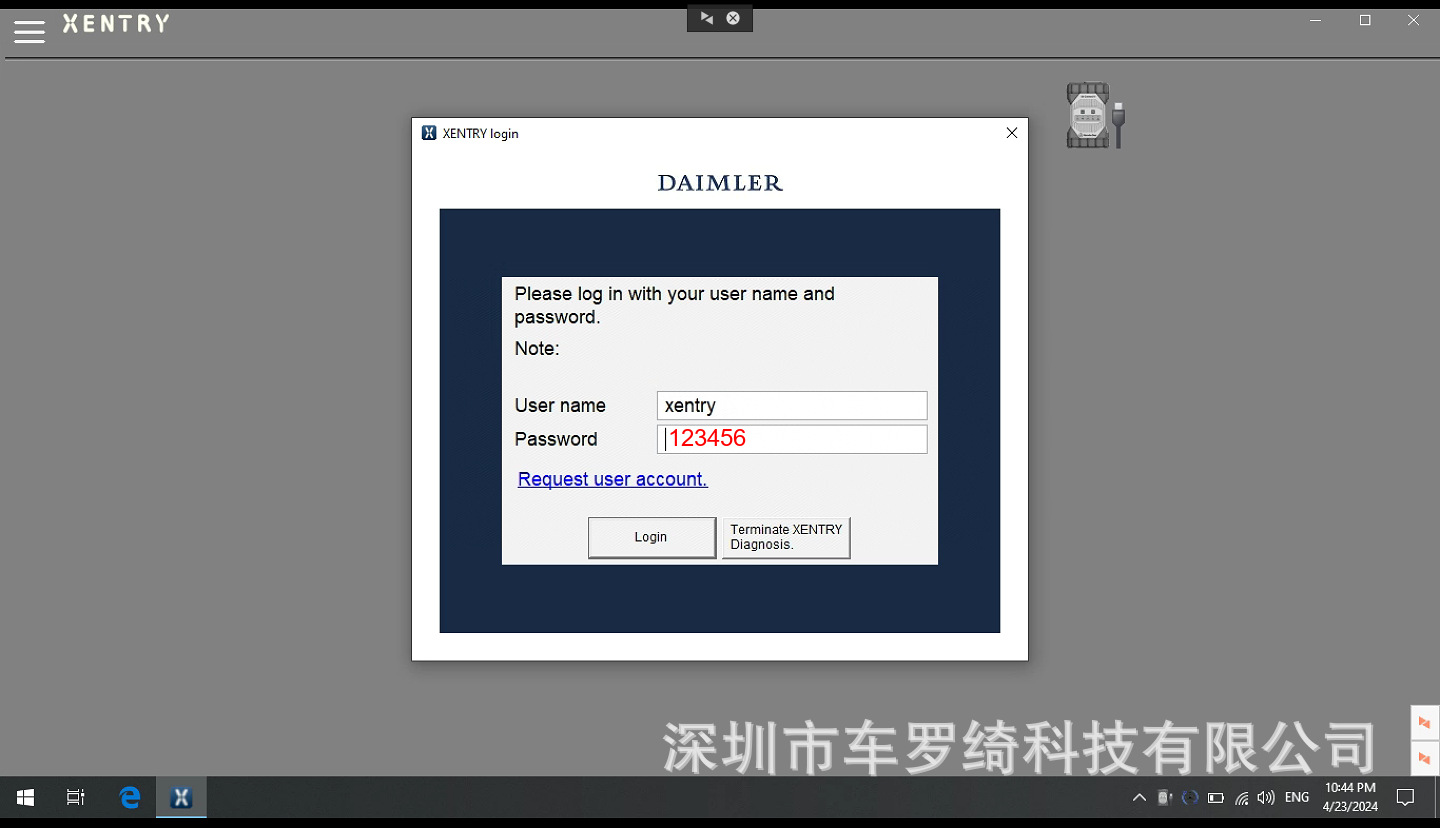Image resolution: width=1440 pixels, height=828 pixels.
Task: Click the XENTRY logo in the header
Action: 116,23
